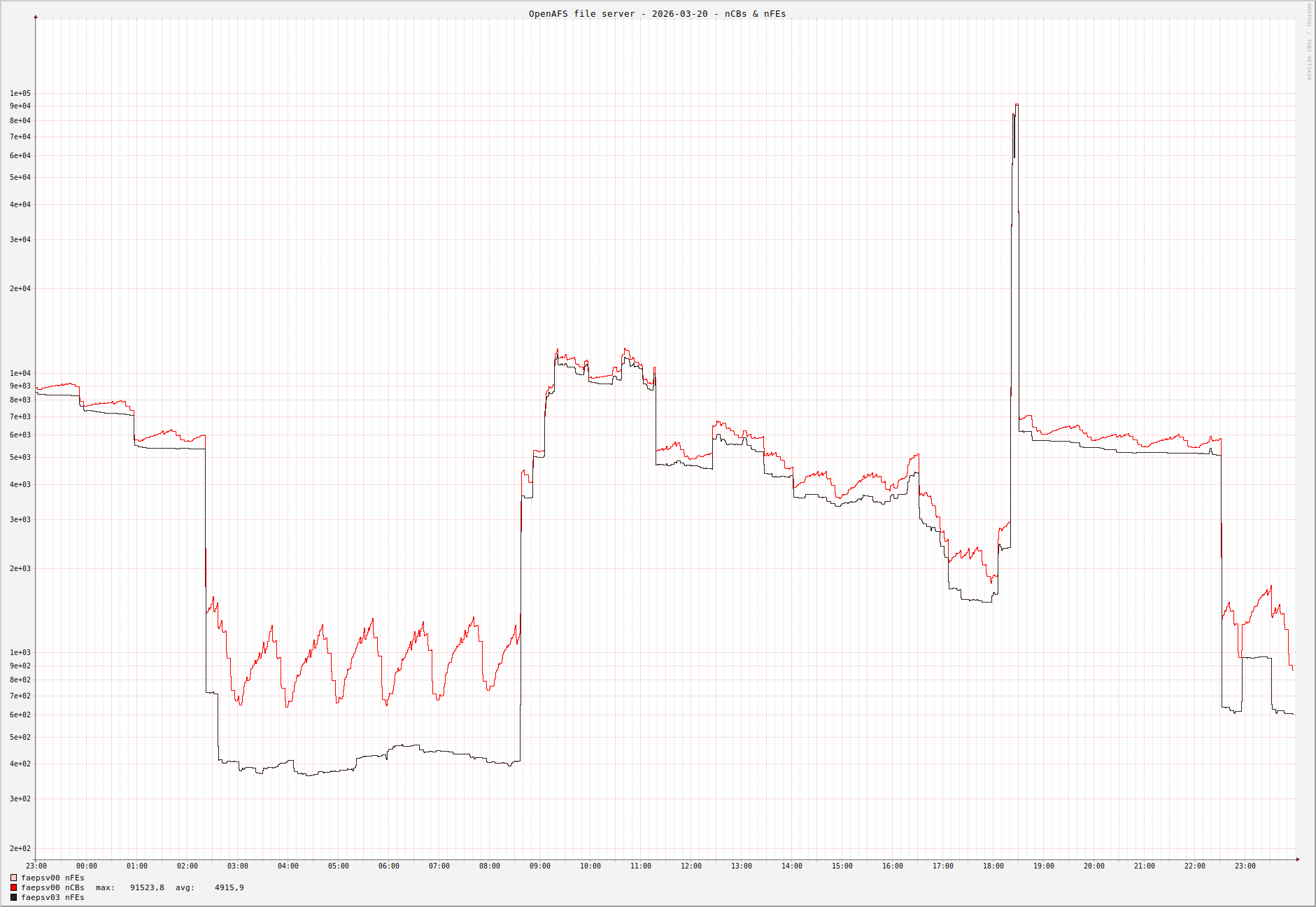The image size is (1316, 907).
Task: Click the OpenAFS file server chart title
Action: point(657,13)
